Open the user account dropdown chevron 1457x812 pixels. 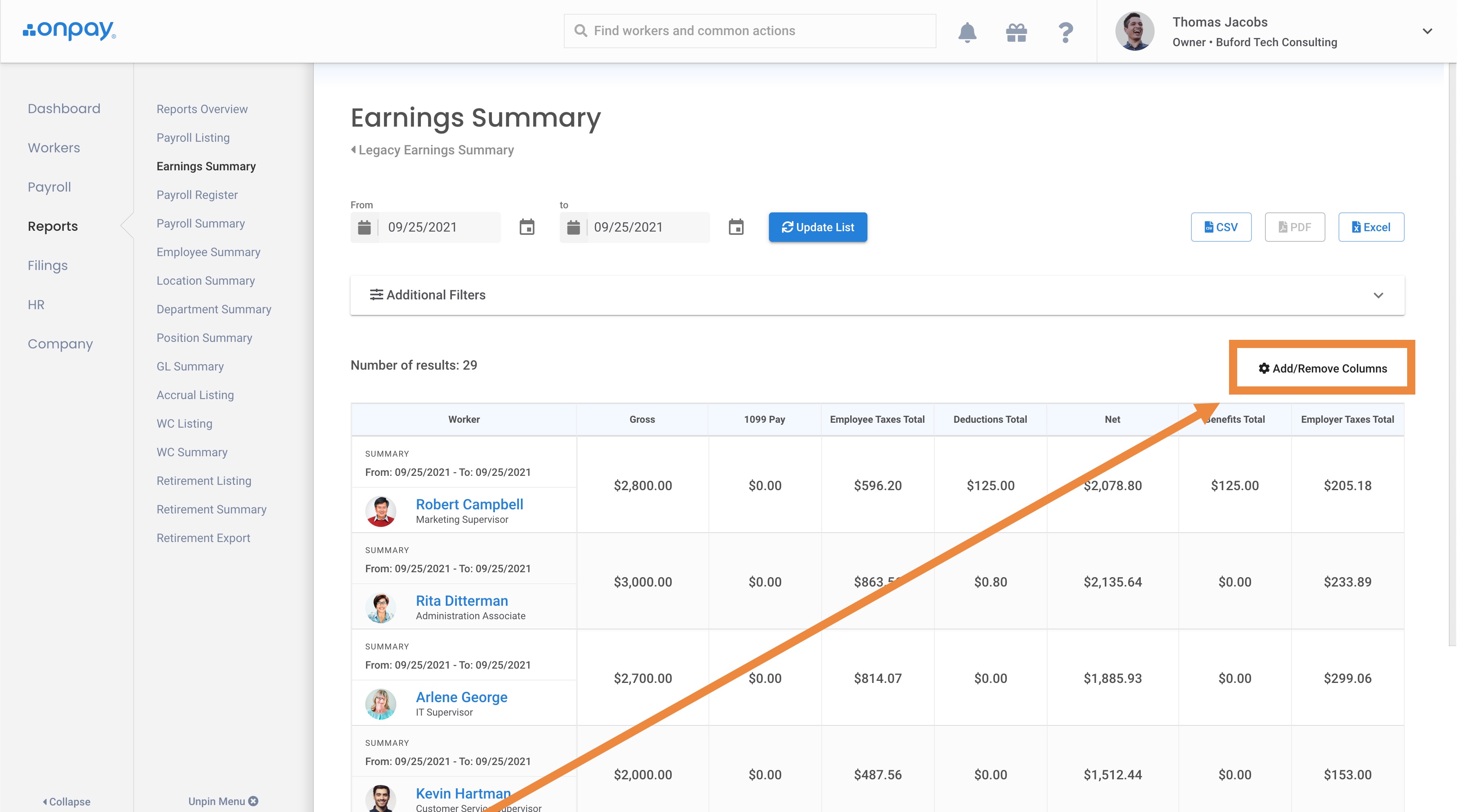pyautogui.click(x=1427, y=31)
